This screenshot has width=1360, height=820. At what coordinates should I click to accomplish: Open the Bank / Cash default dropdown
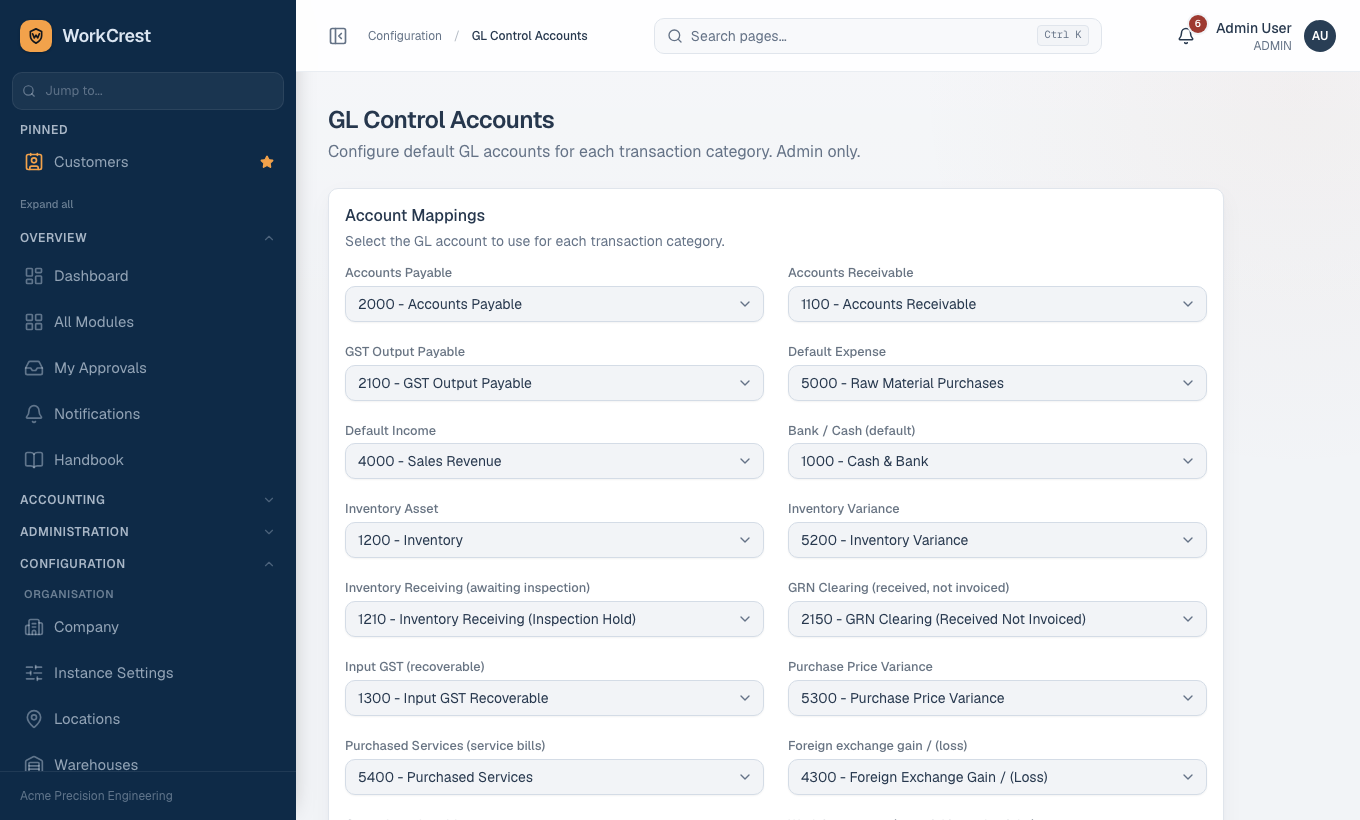point(997,461)
